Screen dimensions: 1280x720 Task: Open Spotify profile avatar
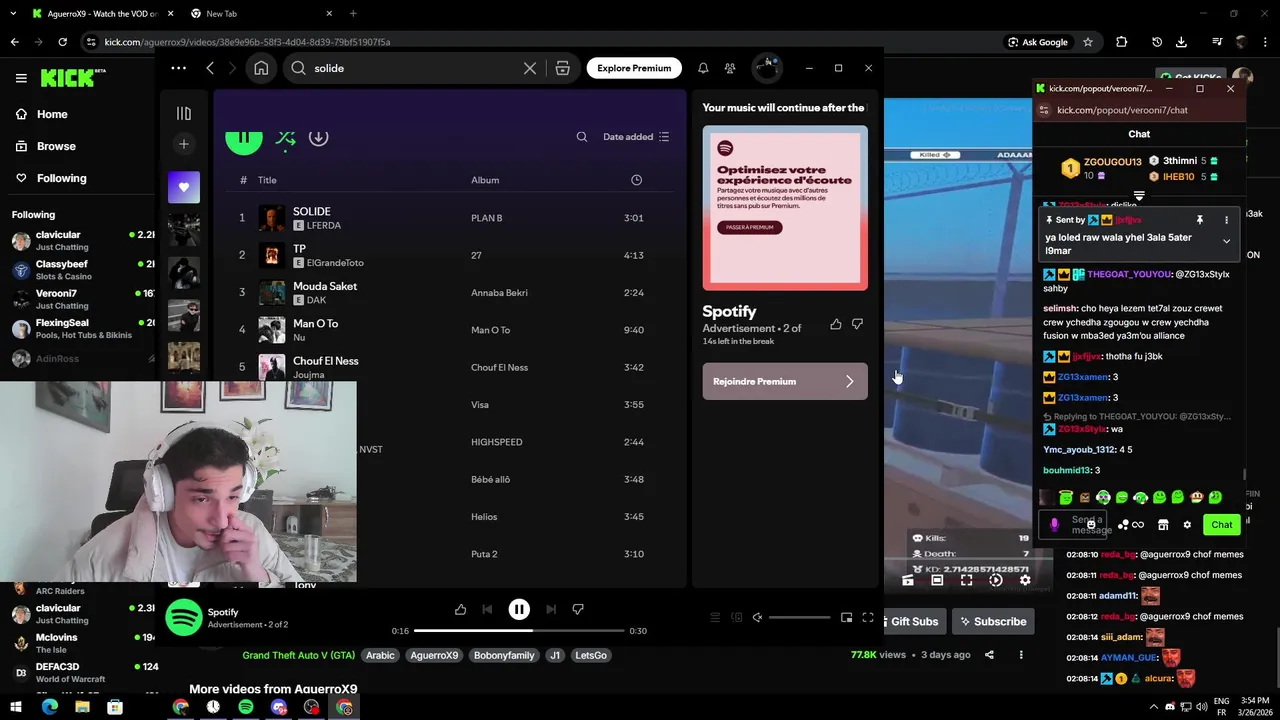click(x=767, y=67)
